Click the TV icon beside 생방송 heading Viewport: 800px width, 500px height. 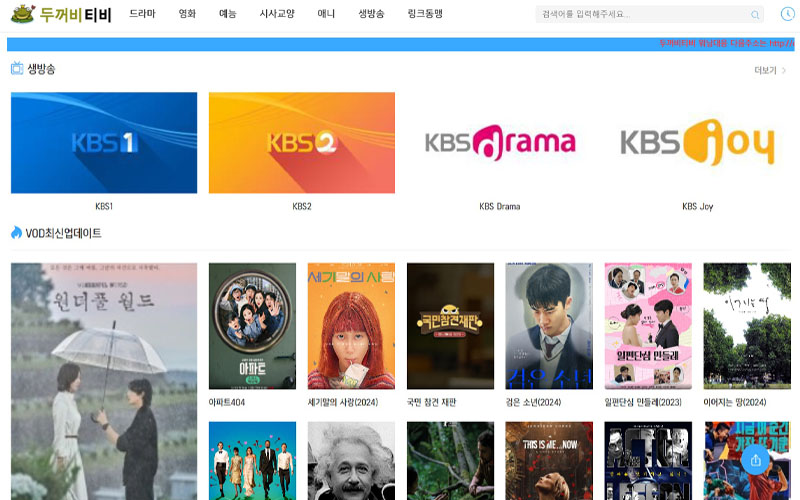coord(17,68)
